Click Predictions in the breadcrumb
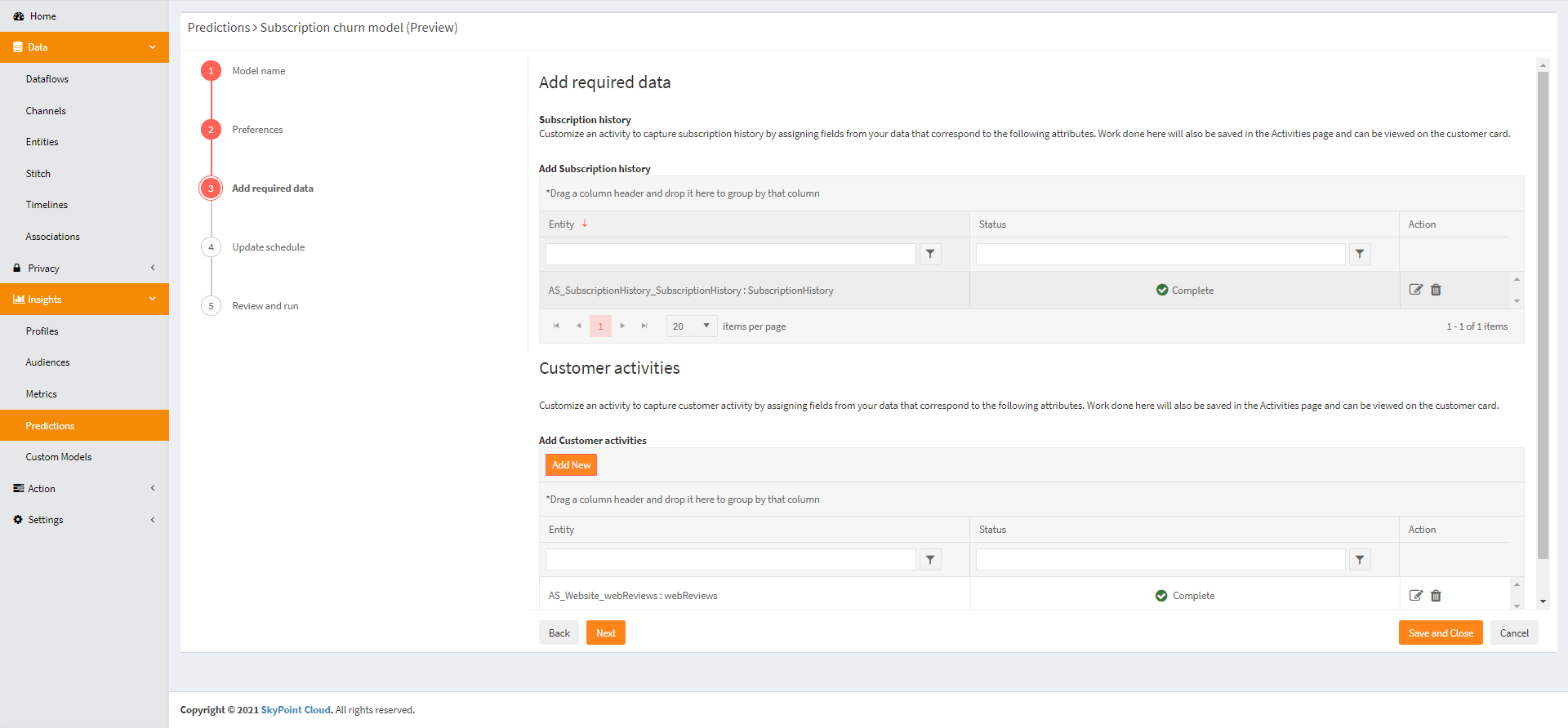1568x728 pixels. [219, 28]
